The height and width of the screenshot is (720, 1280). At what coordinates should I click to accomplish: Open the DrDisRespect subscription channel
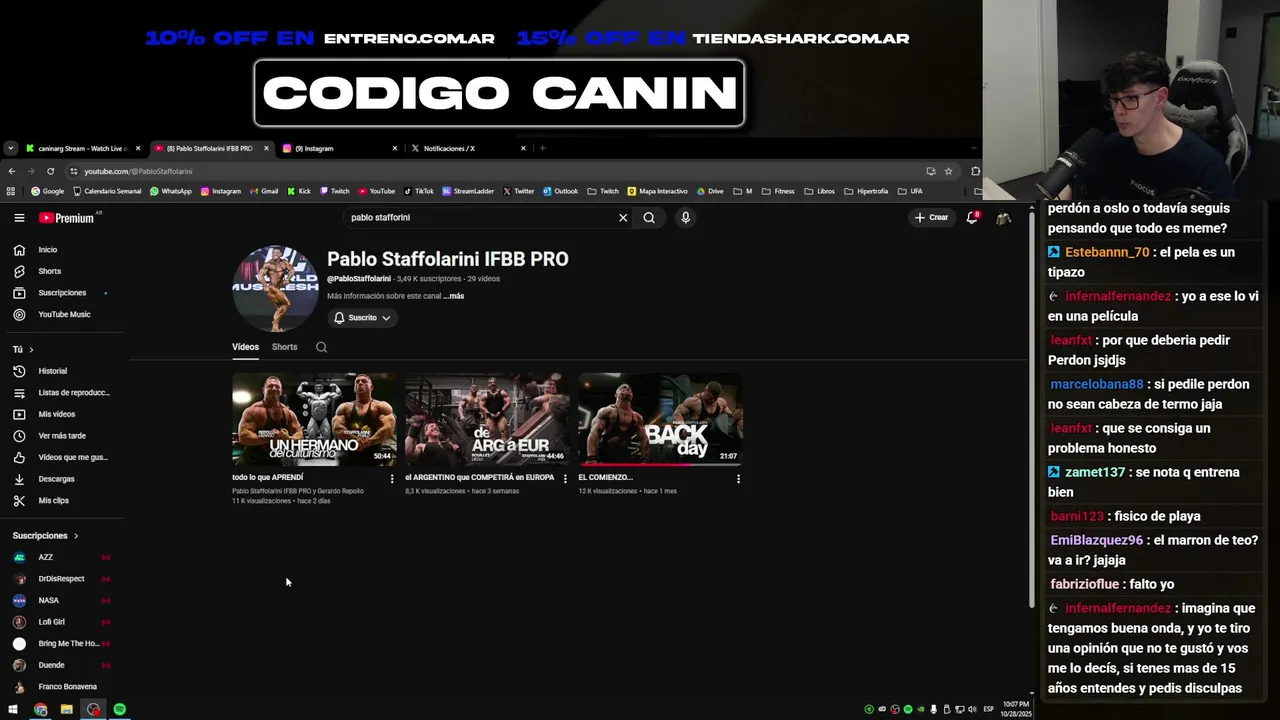pyautogui.click(x=62, y=579)
